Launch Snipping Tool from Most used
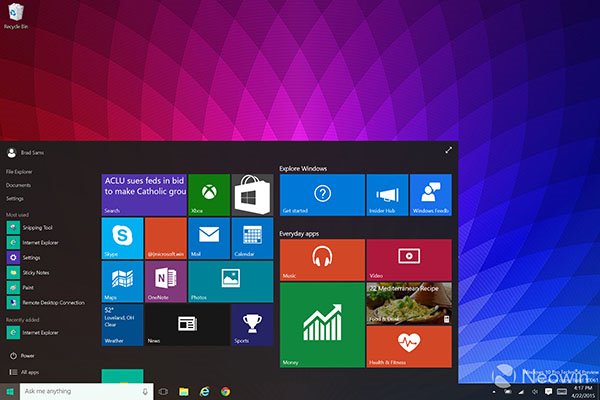 (29, 228)
